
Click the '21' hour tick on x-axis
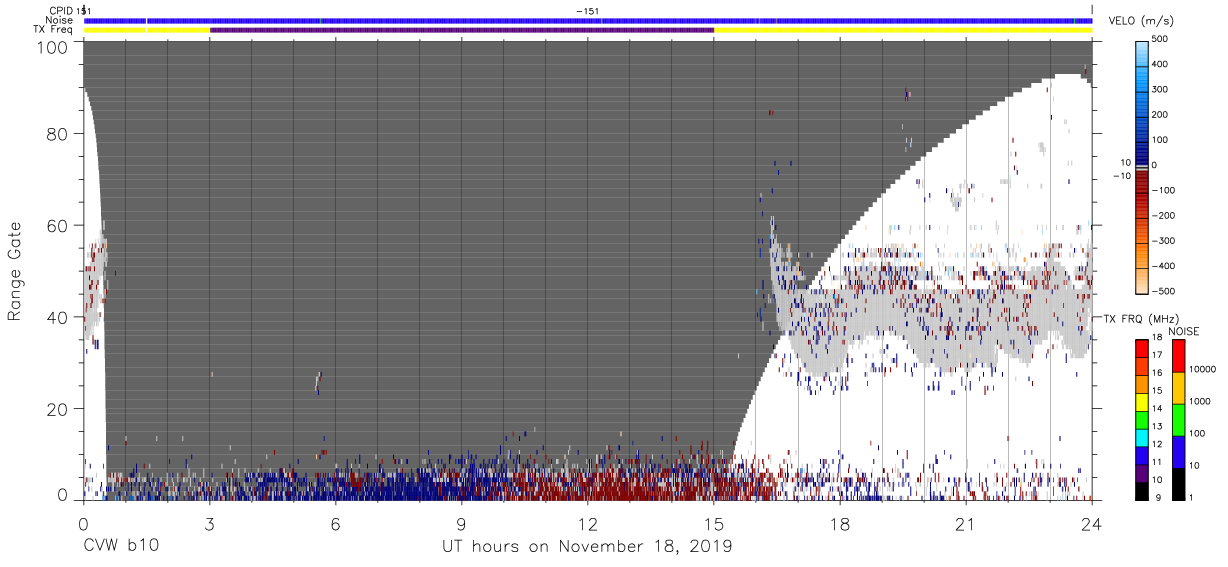[966, 524]
